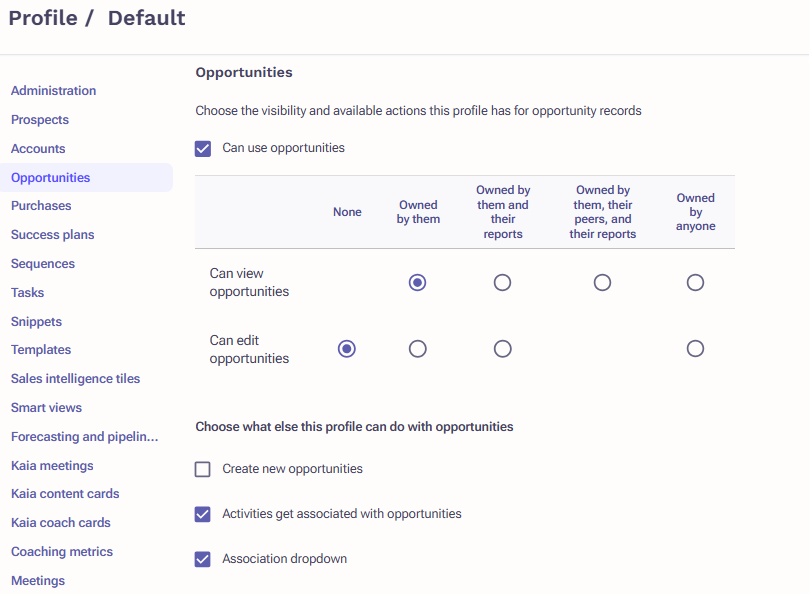Go to Coaching metrics section
This screenshot has height=594, width=809.
pos(62,551)
